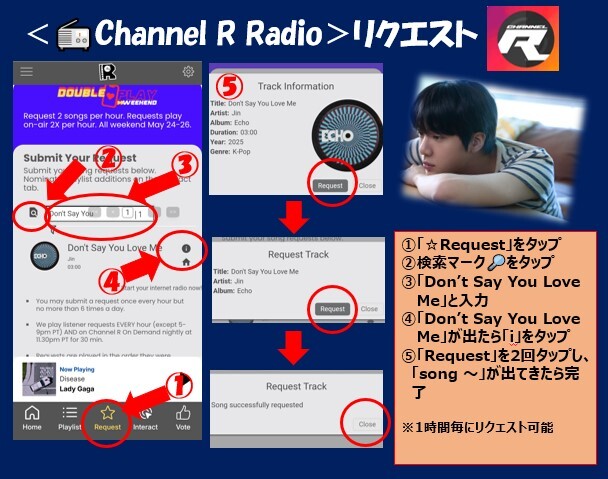Click 'Genre: K-Pop' in Track Information
The image size is (608, 479).
pos(230,152)
